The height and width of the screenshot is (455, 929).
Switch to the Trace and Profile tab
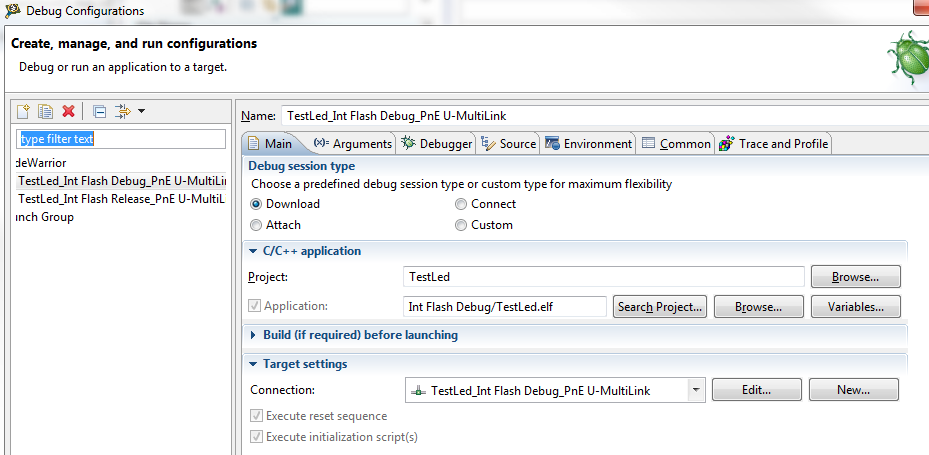(x=774, y=144)
